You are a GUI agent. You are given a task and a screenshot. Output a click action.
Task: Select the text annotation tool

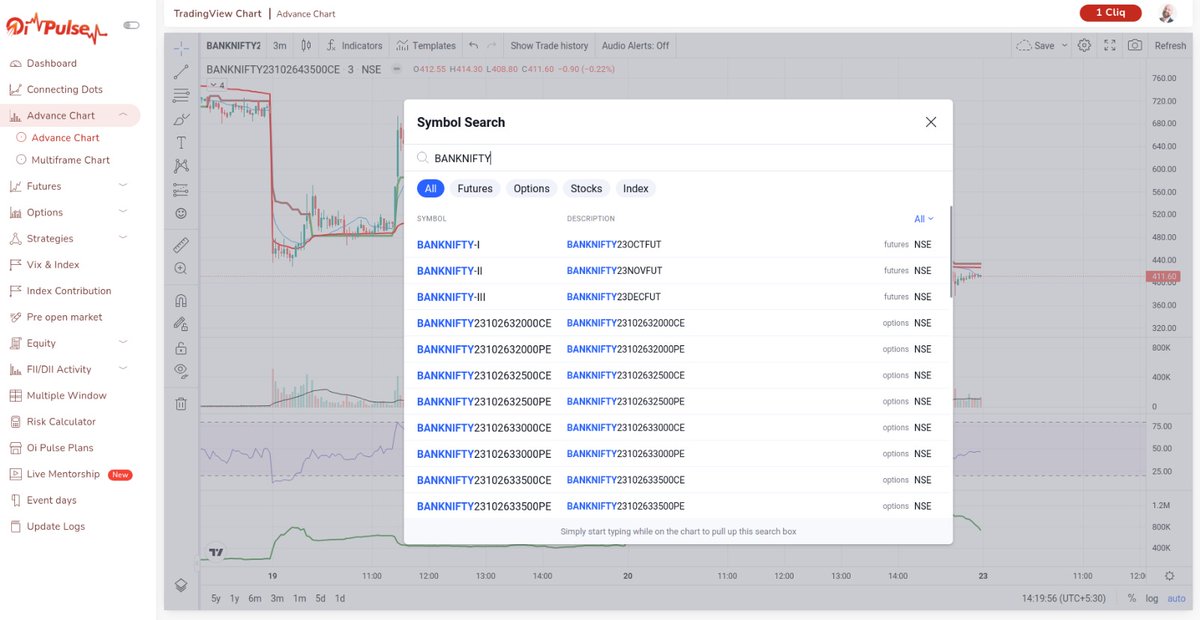click(x=181, y=143)
